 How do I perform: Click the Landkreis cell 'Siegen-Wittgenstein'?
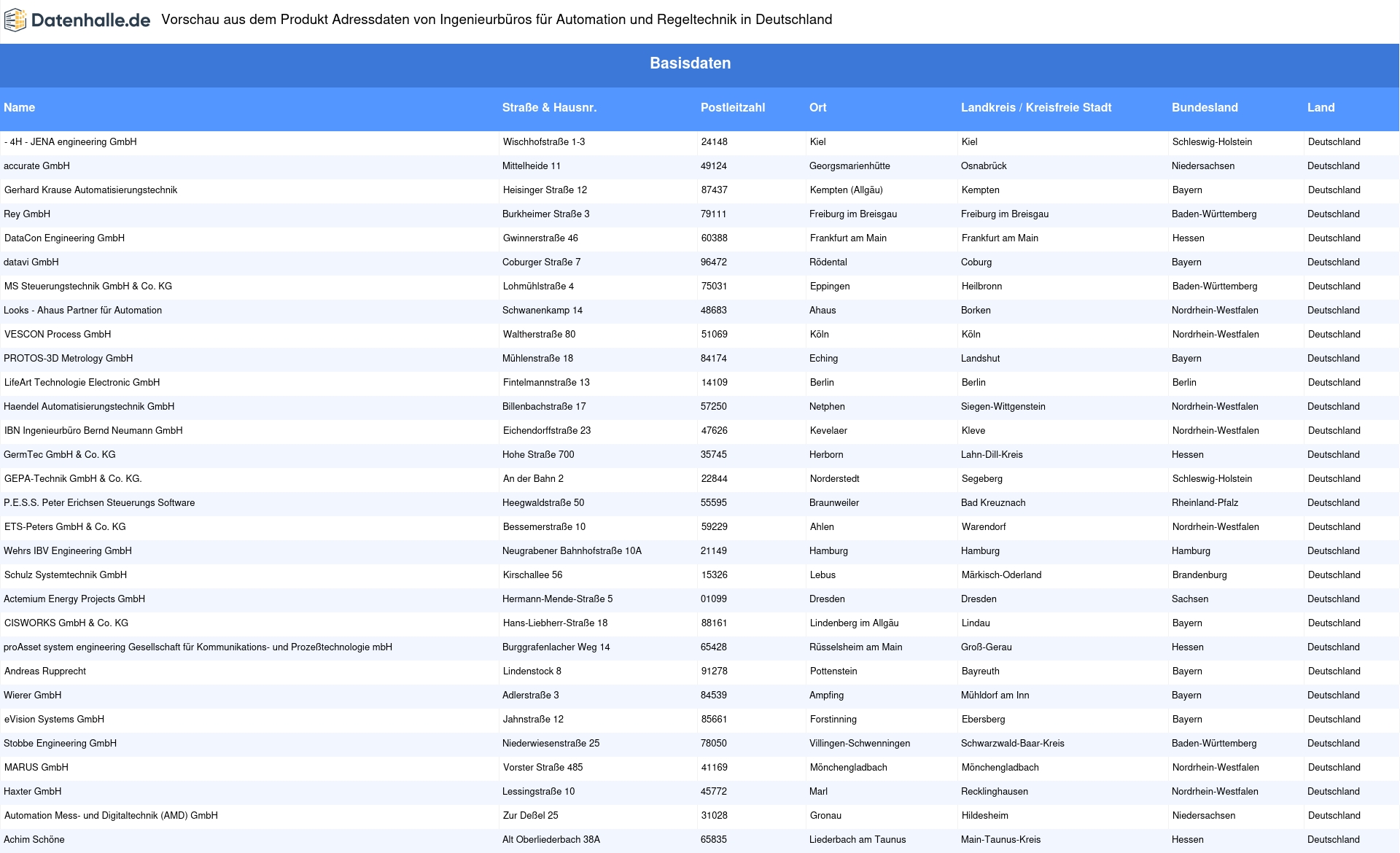(1003, 407)
